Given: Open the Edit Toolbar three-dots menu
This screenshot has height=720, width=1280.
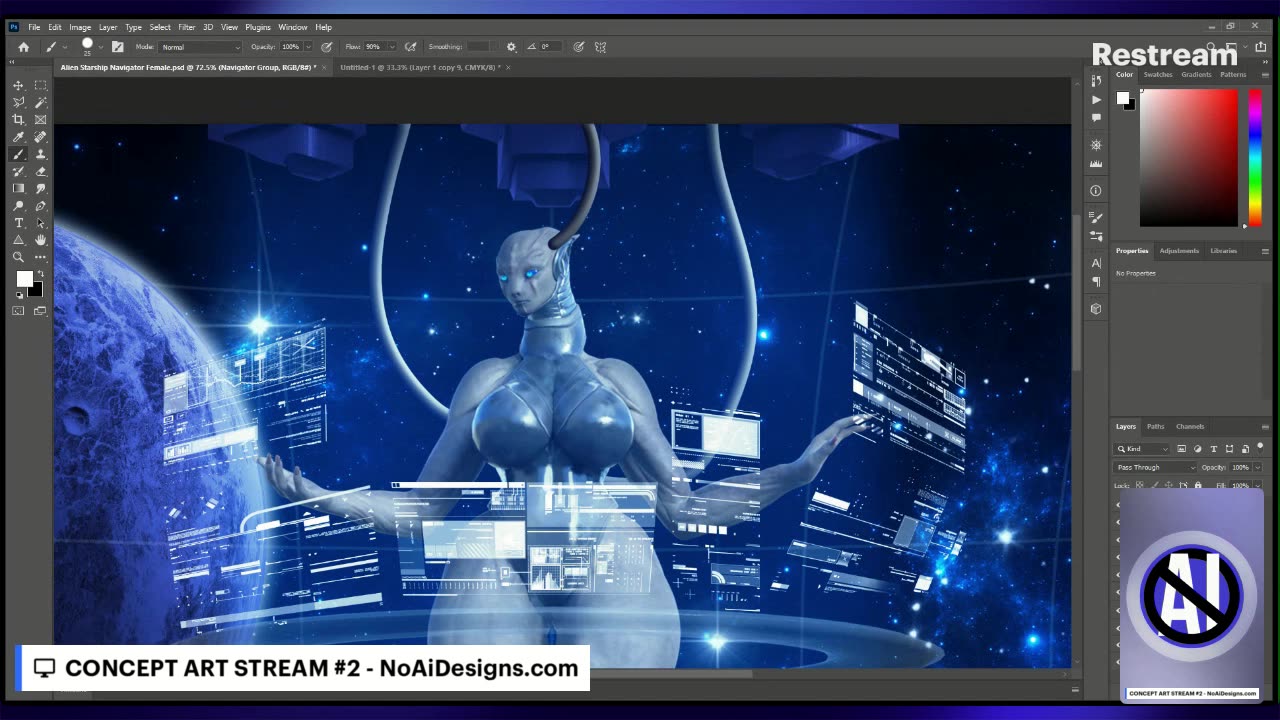Looking at the screenshot, I should (41, 257).
